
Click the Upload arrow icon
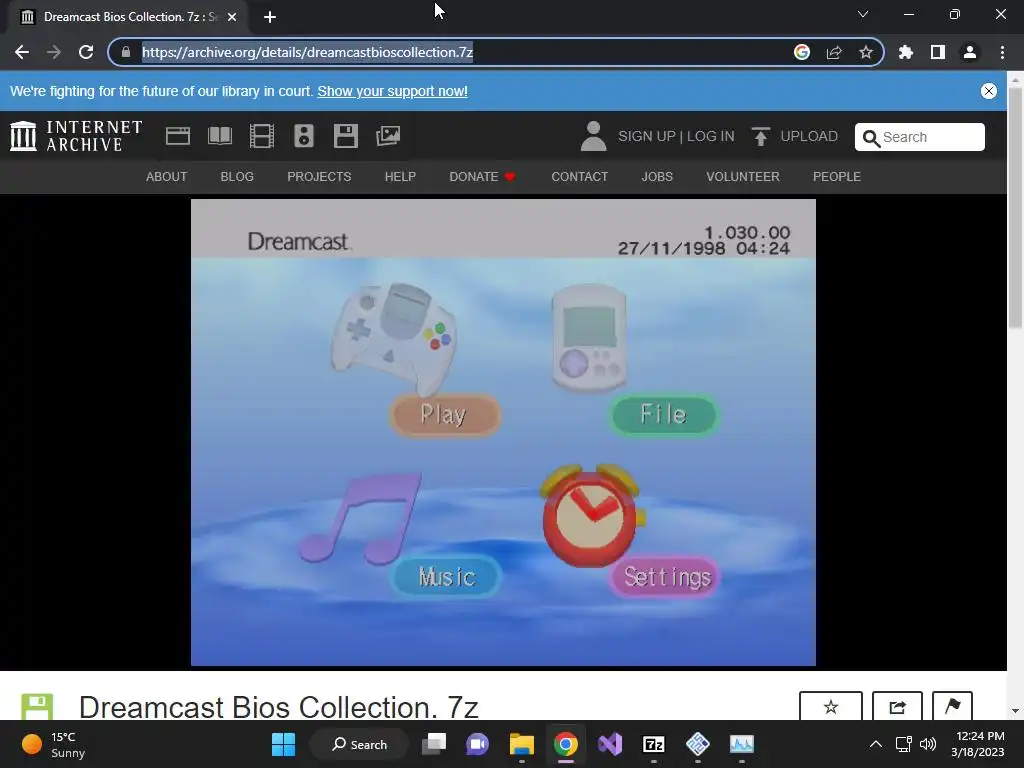(x=760, y=136)
